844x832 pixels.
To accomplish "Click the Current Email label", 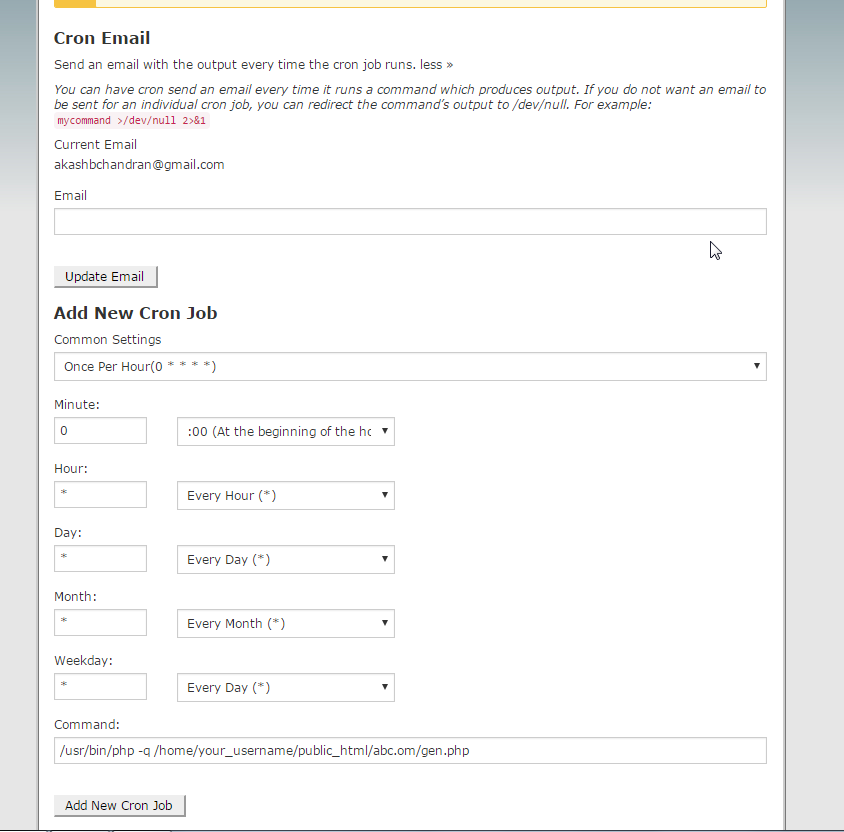I will pyautogui.click(x=95, y=145).
